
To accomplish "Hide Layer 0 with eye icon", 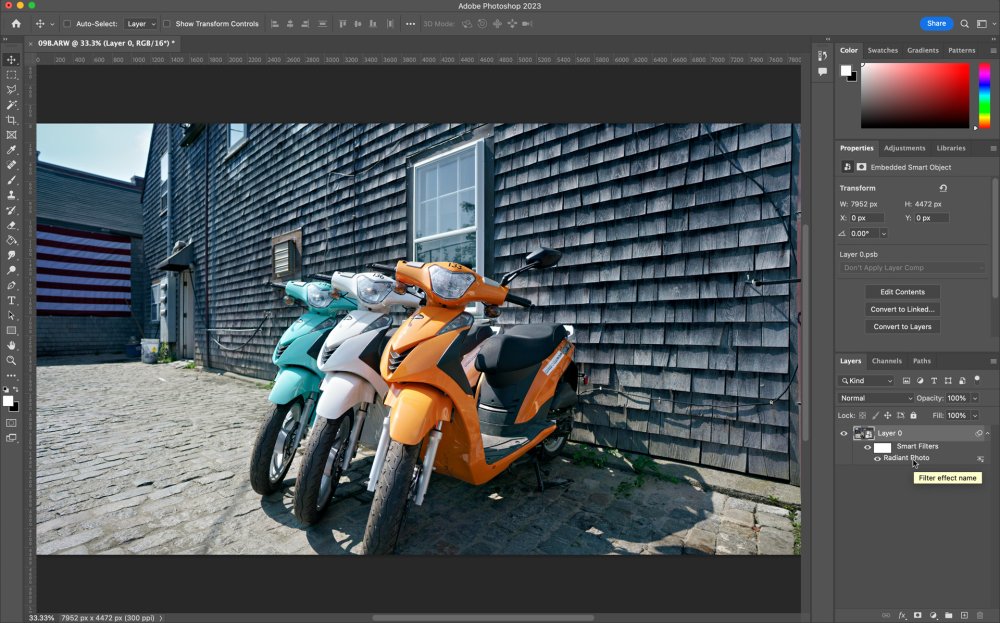I will (843, 433).
